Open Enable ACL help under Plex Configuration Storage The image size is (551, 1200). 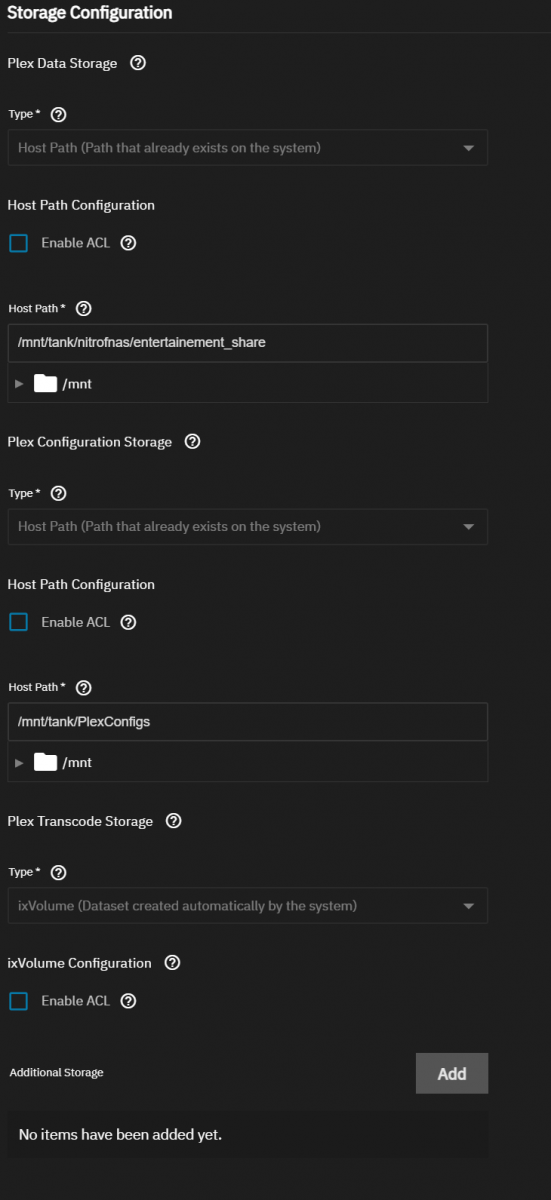pyautogui.click(x=128, y=622)
